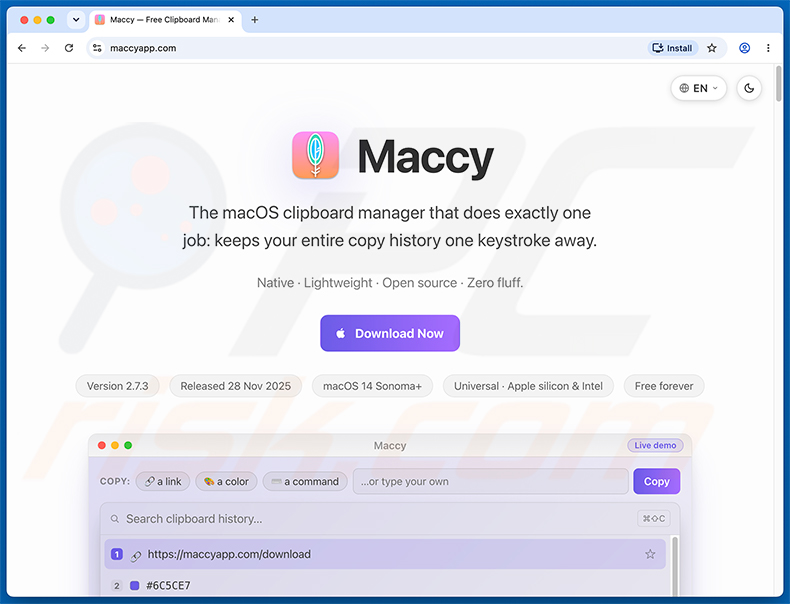Click the demo history list scrollbar
Screen dimensions: 790x604
point(675,567)
